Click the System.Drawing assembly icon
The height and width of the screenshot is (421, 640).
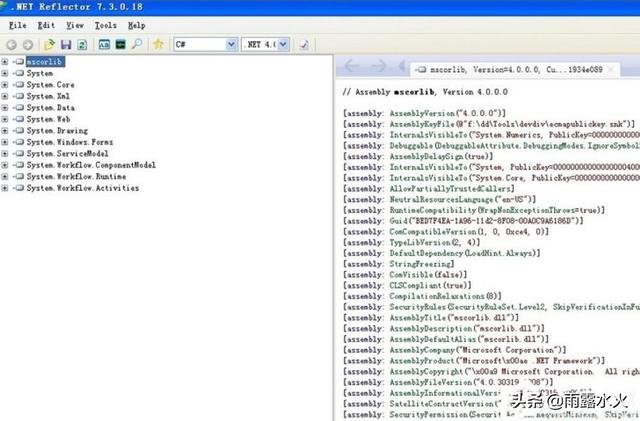tap(19, 131)
